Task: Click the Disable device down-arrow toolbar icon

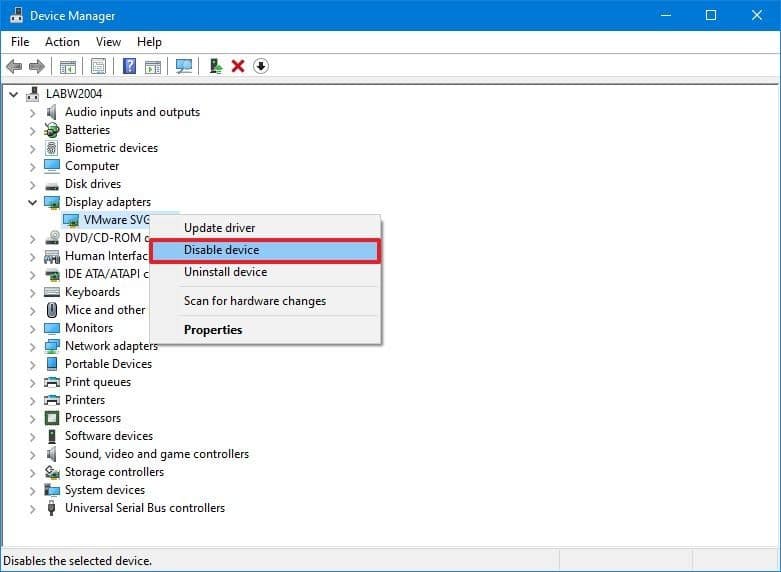Action: (x=261, y=66)
